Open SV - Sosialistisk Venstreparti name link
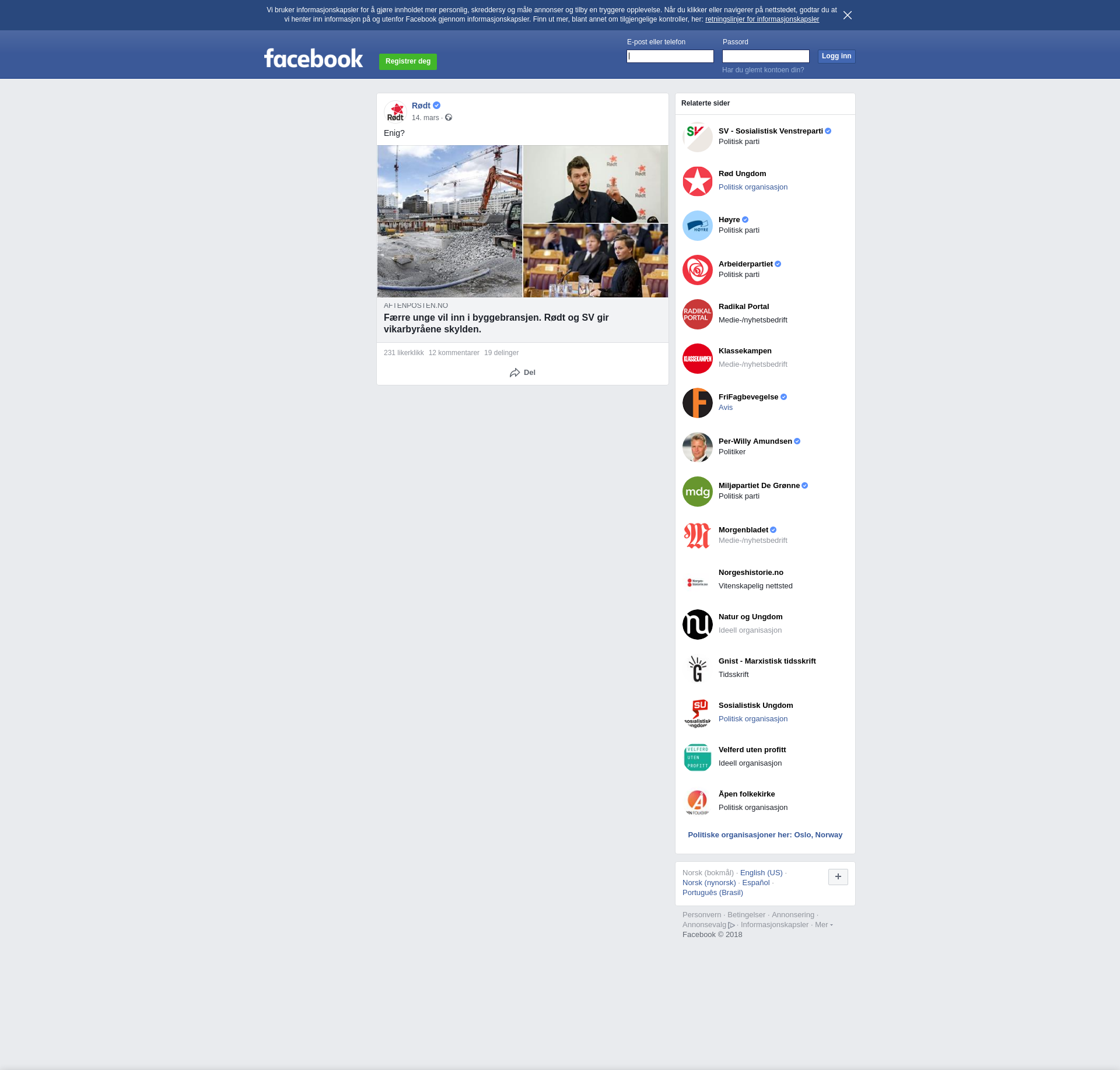Screen dimensions: 1120x1070 pos(771,131)
